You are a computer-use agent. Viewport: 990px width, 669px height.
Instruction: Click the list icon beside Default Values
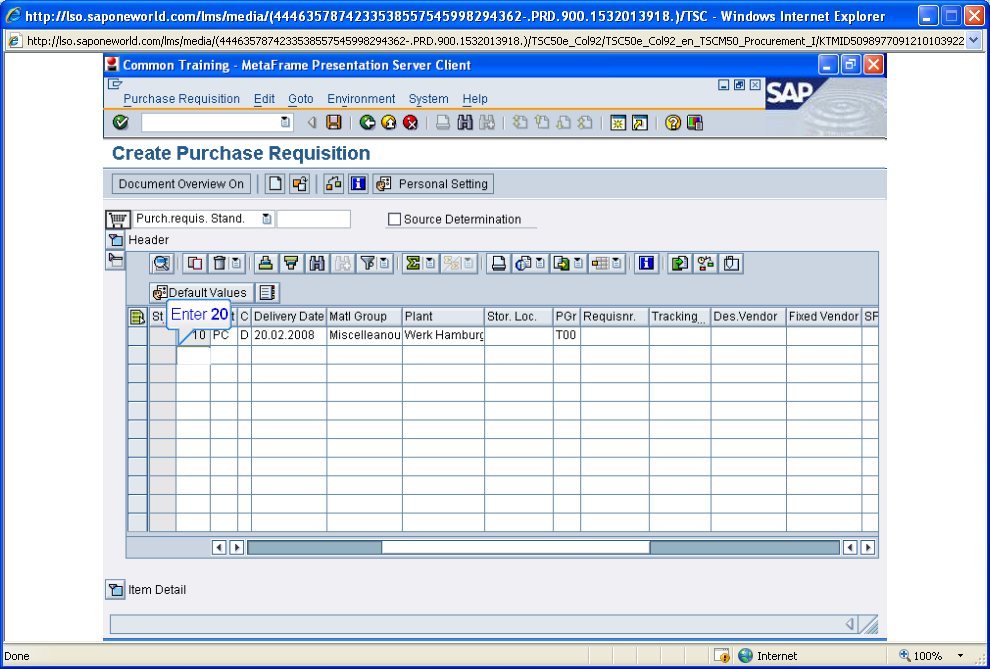coord(268,293)
